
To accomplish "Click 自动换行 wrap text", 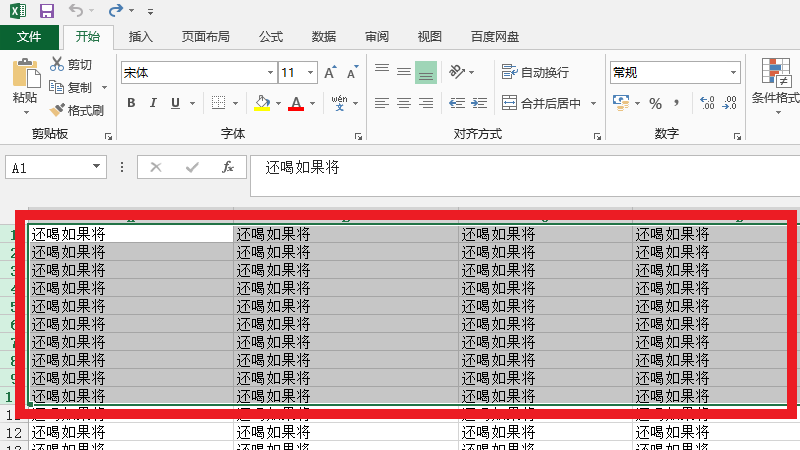I will click(x=535, y=72).
